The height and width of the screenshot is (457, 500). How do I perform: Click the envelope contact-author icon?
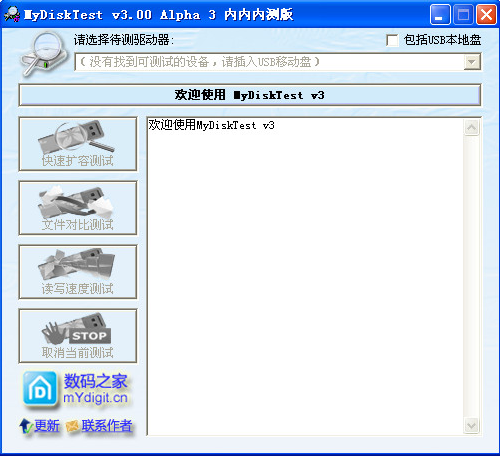[72, 426]
